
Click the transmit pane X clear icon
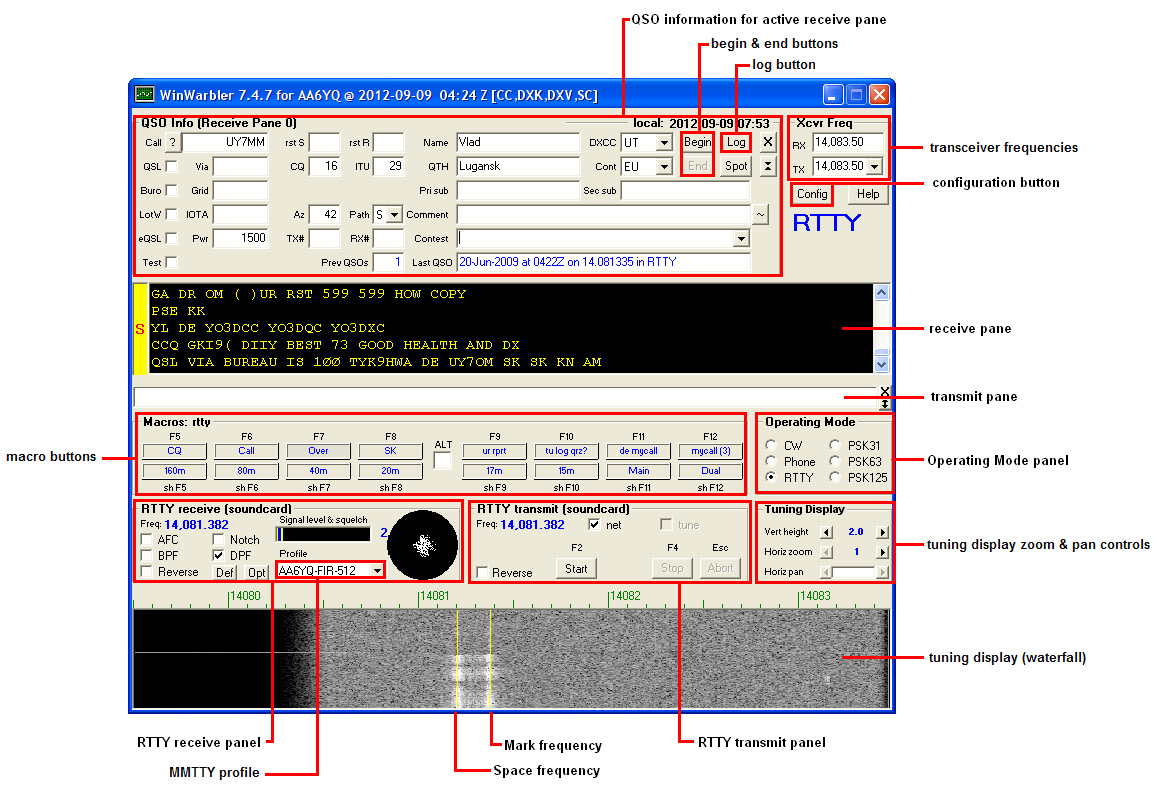(x=884, y=391)
